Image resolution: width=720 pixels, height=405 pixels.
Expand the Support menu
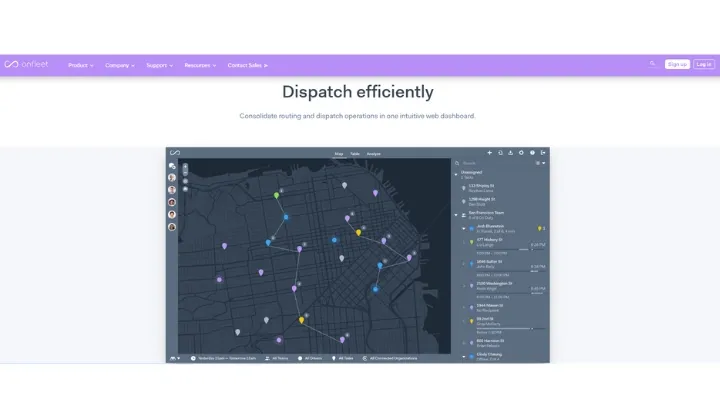(159, 65)
